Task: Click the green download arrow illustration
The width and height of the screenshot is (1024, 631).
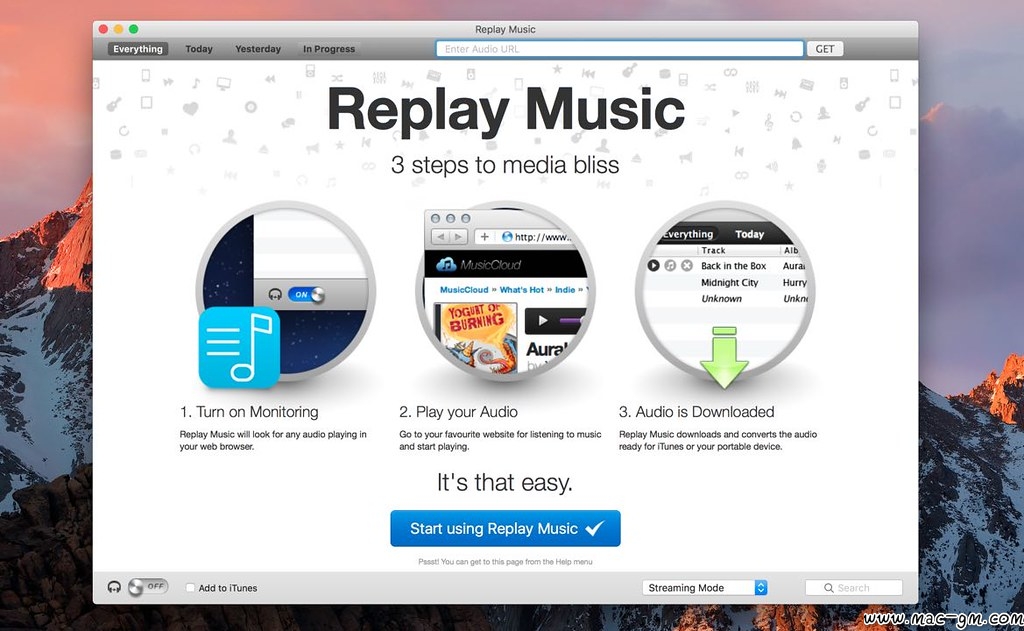Action: point(724,357)
